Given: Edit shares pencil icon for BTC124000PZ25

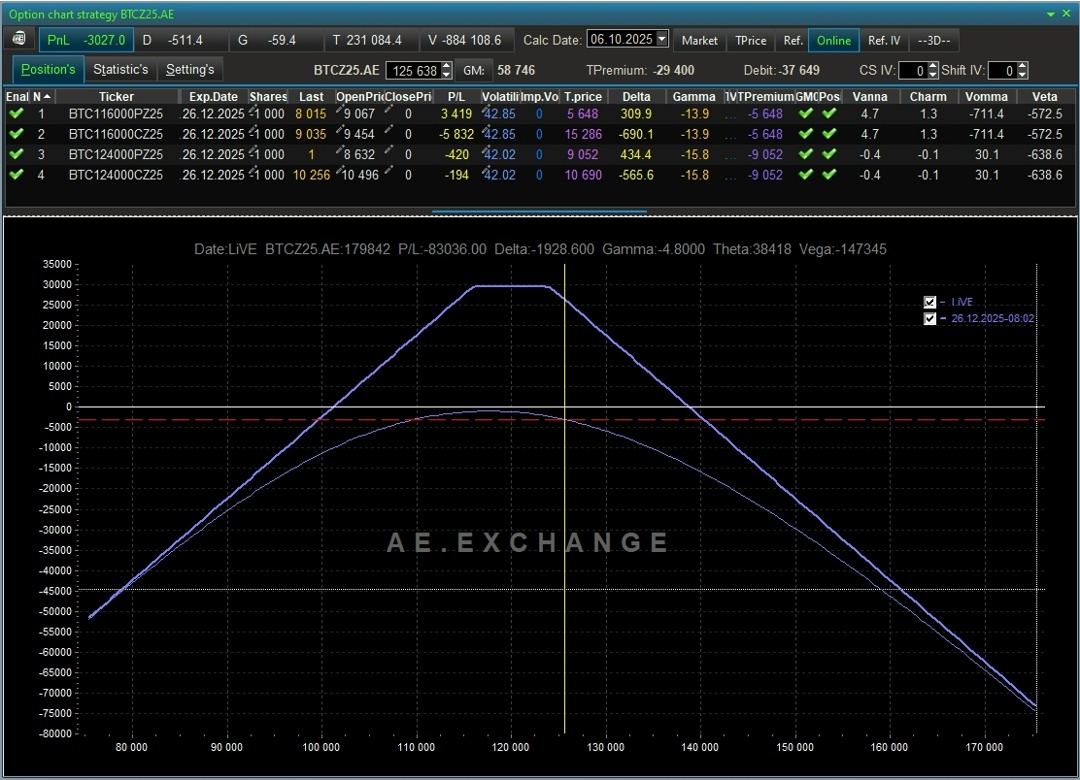Looking at the screenshot, I should click(253, 151).
